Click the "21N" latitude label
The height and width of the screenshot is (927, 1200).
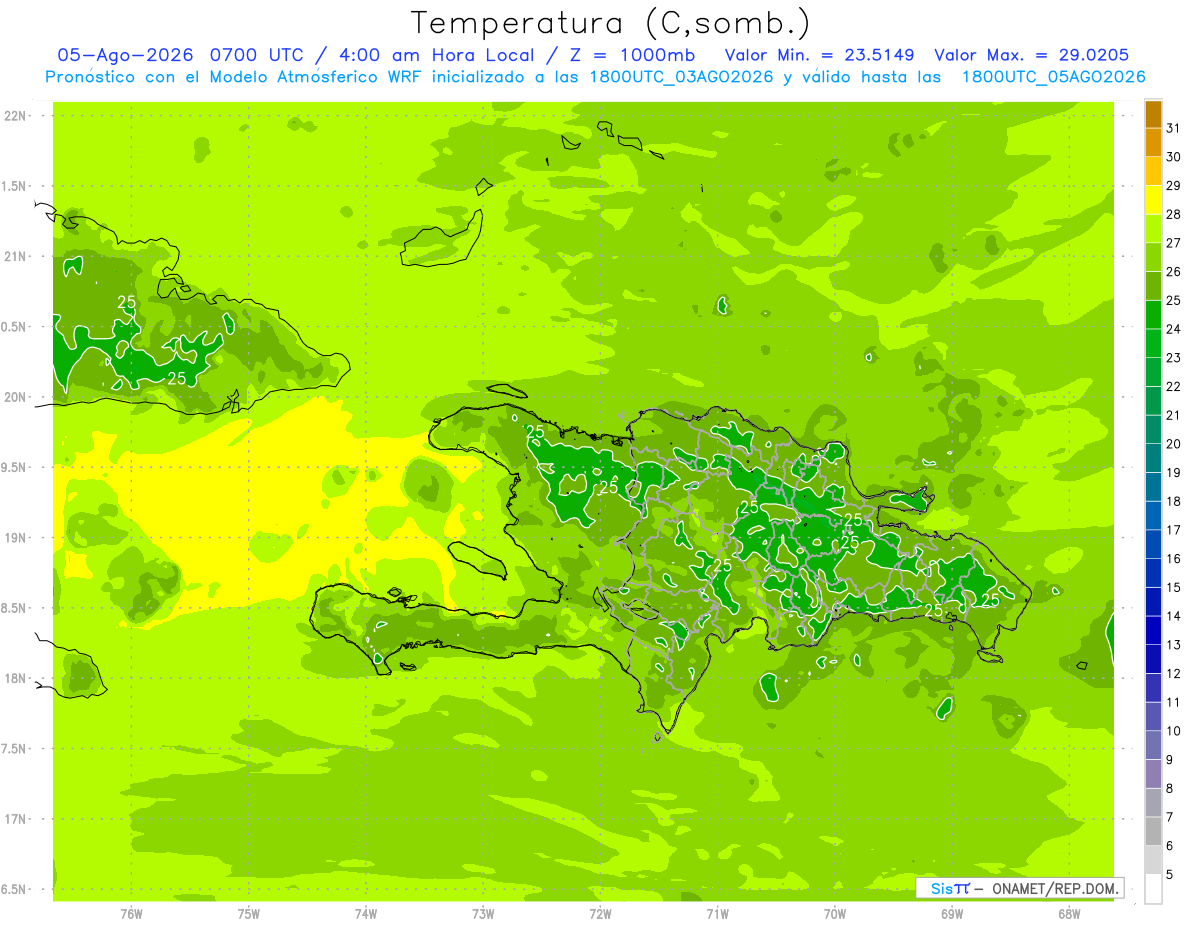point(16,256)
